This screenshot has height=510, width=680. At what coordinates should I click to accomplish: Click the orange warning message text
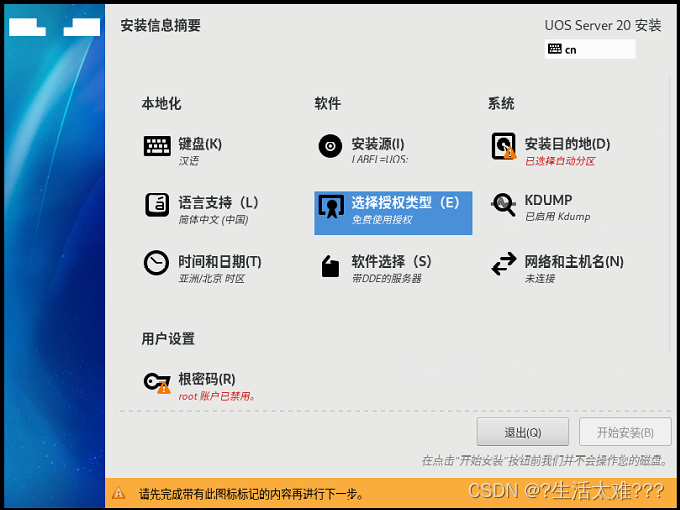251,494
